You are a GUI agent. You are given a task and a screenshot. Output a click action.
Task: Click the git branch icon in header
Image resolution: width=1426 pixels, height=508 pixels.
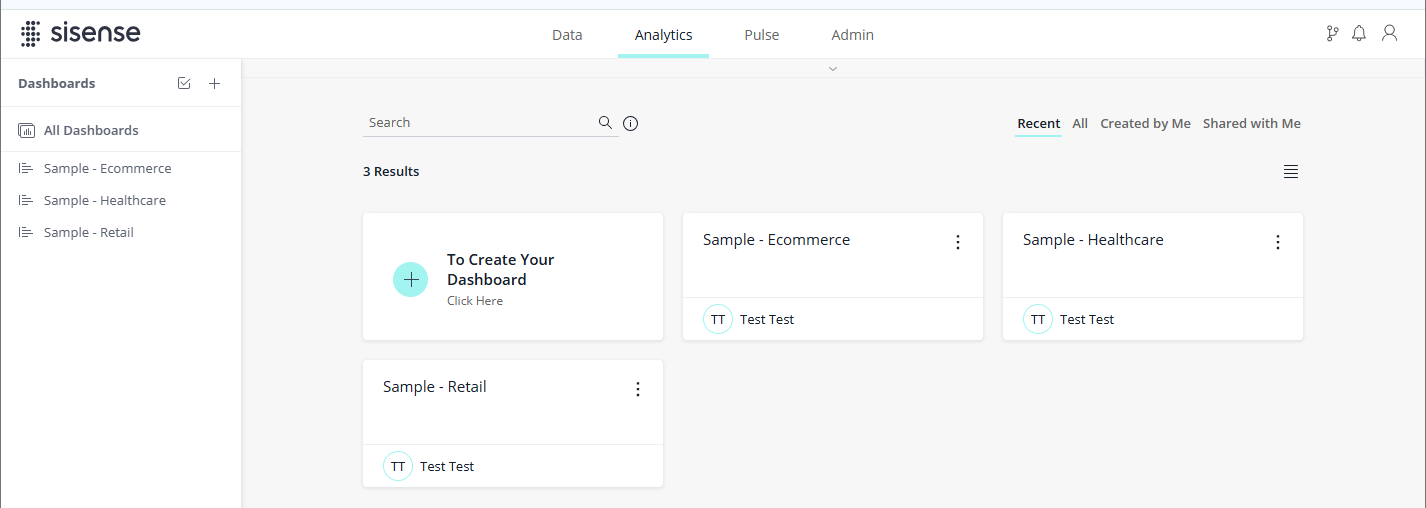point(1332,34)
